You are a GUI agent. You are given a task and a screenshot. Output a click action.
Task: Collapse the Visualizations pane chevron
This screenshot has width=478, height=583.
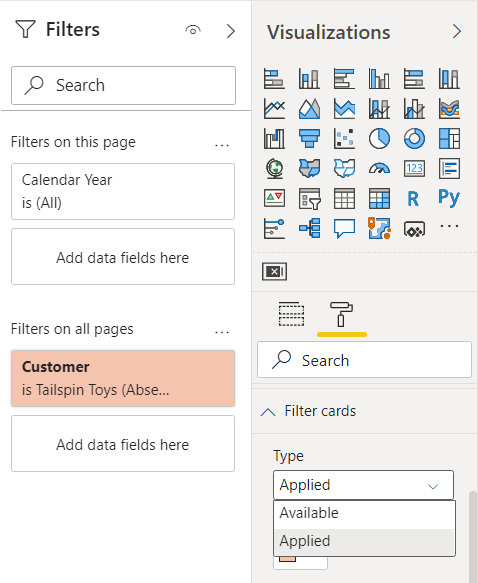coord(456,31)
